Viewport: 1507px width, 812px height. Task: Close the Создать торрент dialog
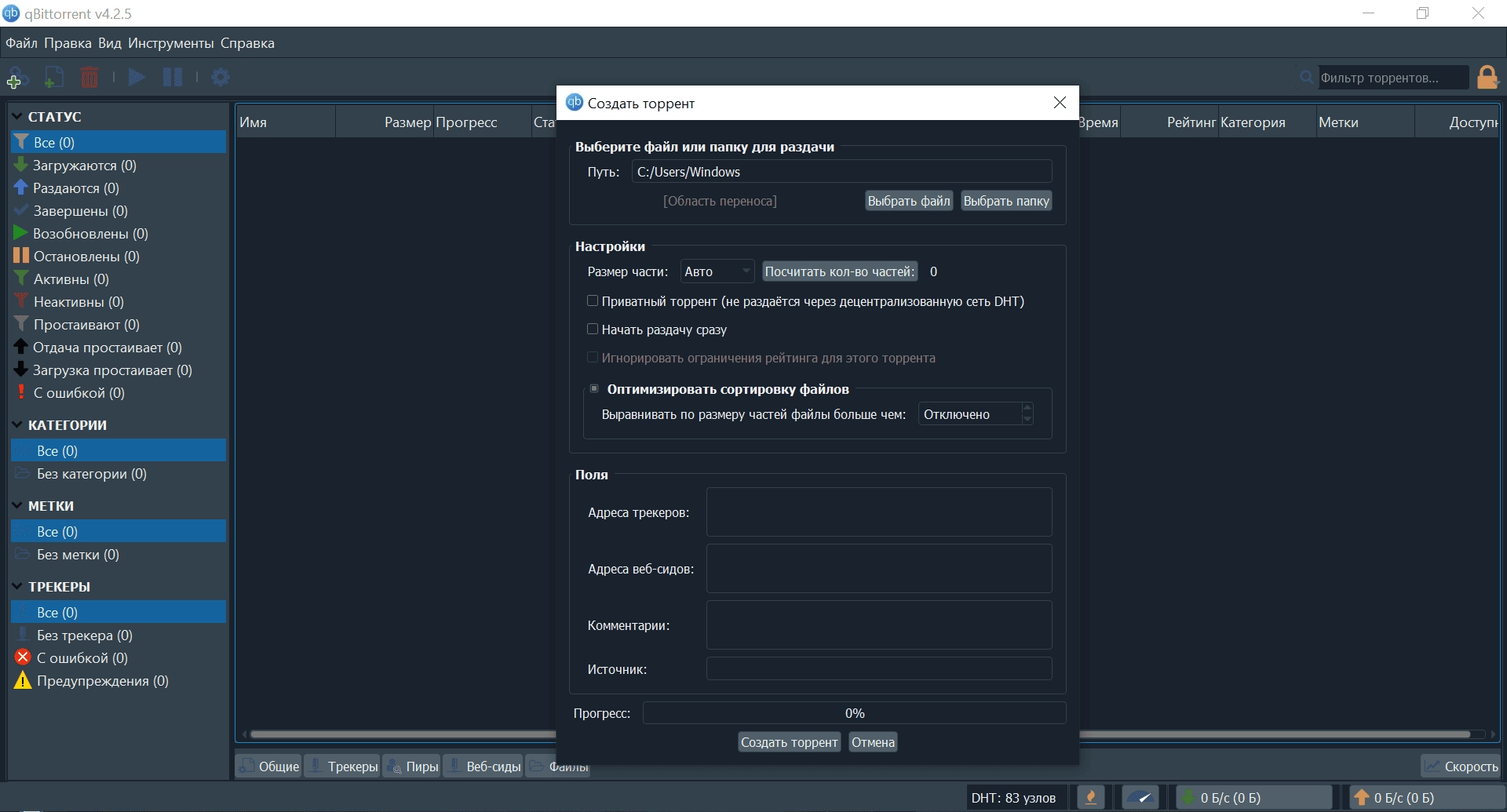[1060, 103]
